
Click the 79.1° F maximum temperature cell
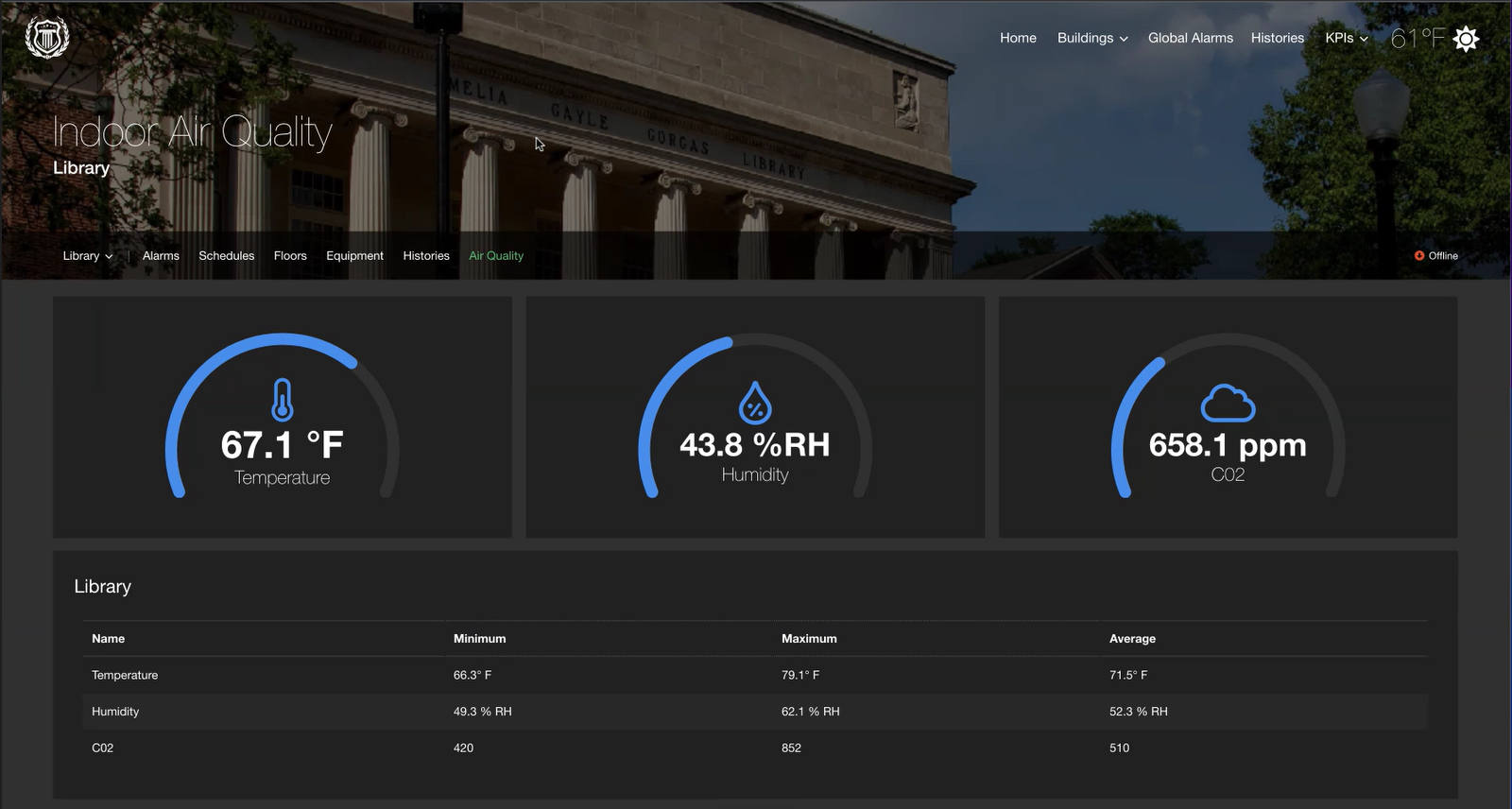click(x=800, y=675)
